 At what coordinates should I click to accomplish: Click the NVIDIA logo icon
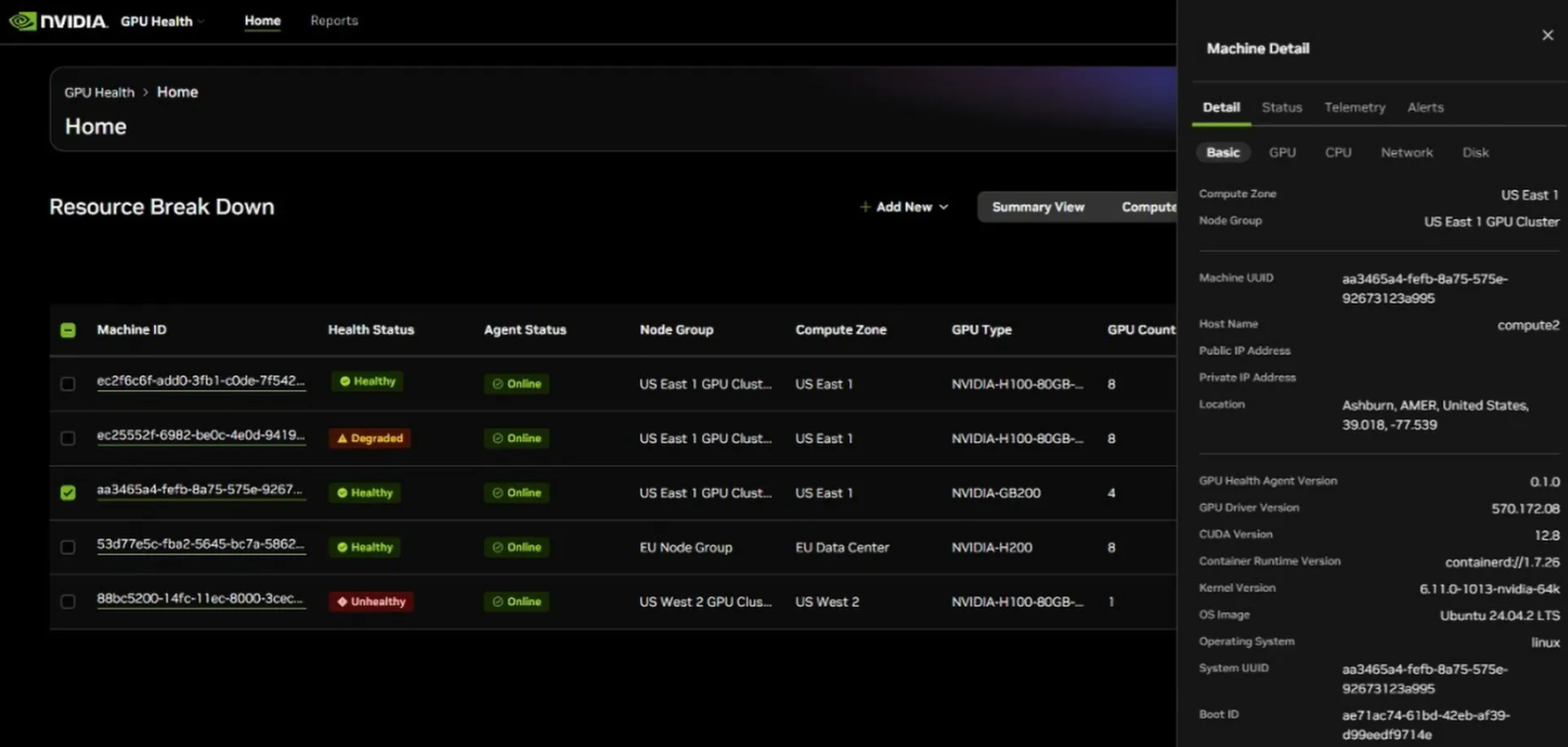click(x=23, y=21)
